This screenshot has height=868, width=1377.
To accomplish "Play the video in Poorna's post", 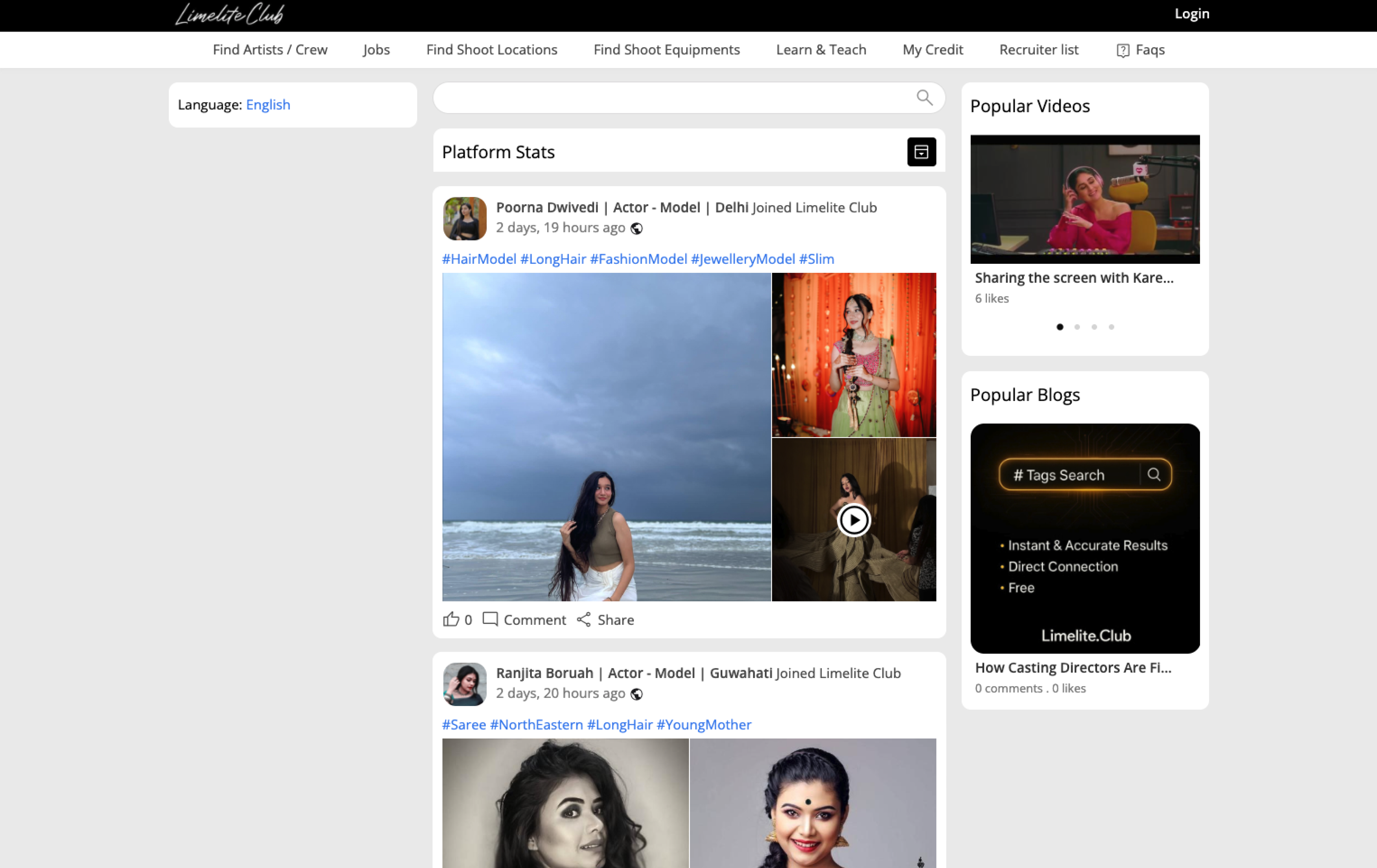I will (x=854, y=520).
